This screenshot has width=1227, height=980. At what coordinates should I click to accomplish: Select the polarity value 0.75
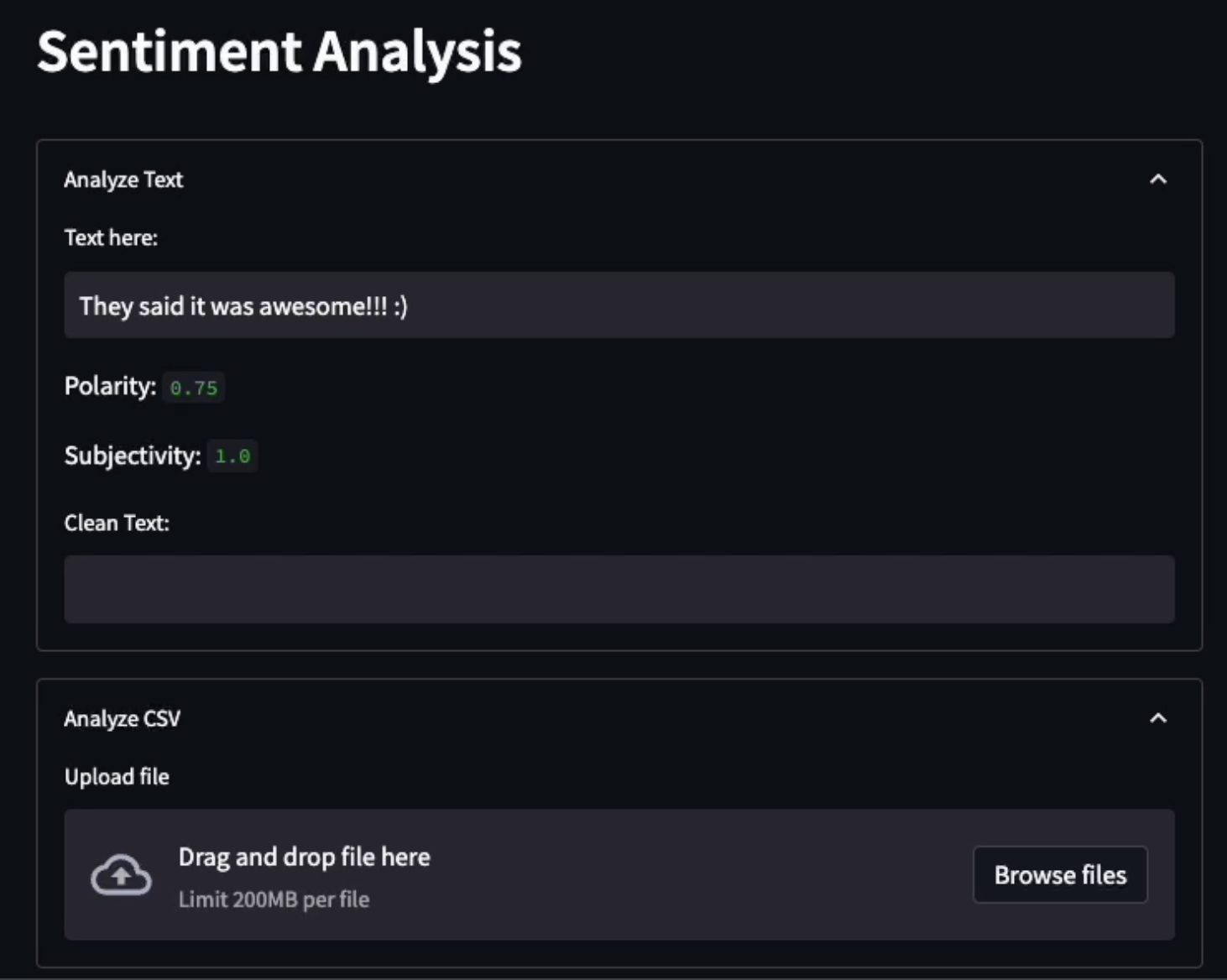[x=194, y=388]
